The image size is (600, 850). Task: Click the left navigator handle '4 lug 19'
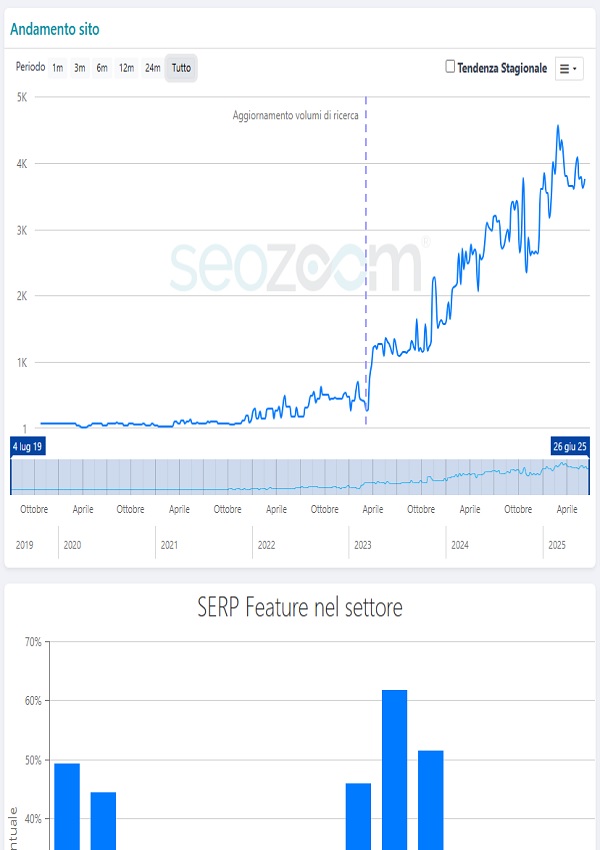pyautogui.click(x=28, y=446)
